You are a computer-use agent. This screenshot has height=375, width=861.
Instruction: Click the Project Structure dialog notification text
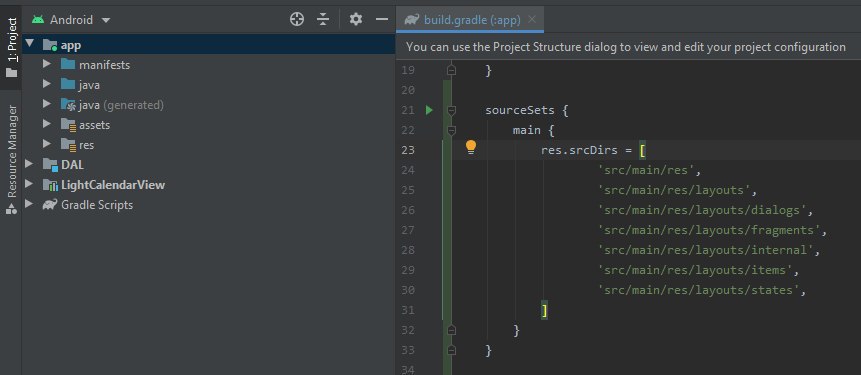click(626, 47)
